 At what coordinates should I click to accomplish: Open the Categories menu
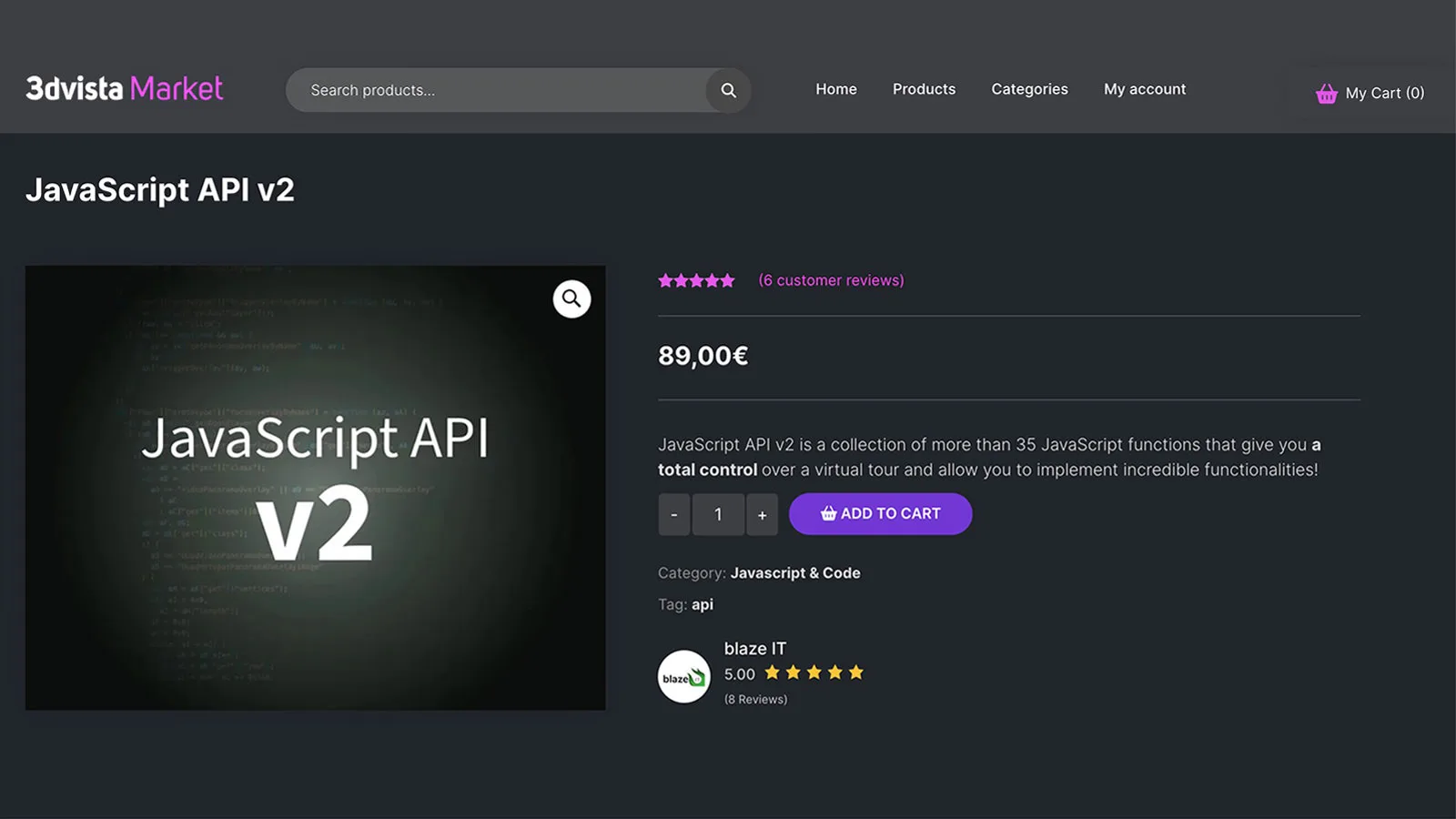1029,89
